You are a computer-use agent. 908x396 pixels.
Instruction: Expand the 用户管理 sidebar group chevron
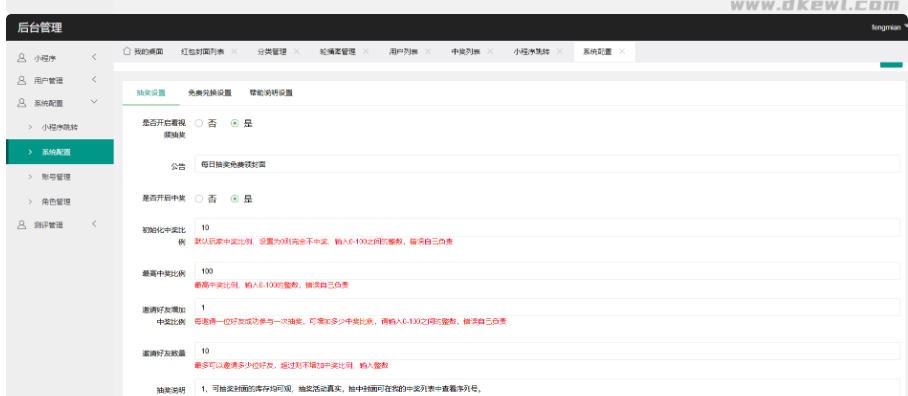[x=94, y=80]
